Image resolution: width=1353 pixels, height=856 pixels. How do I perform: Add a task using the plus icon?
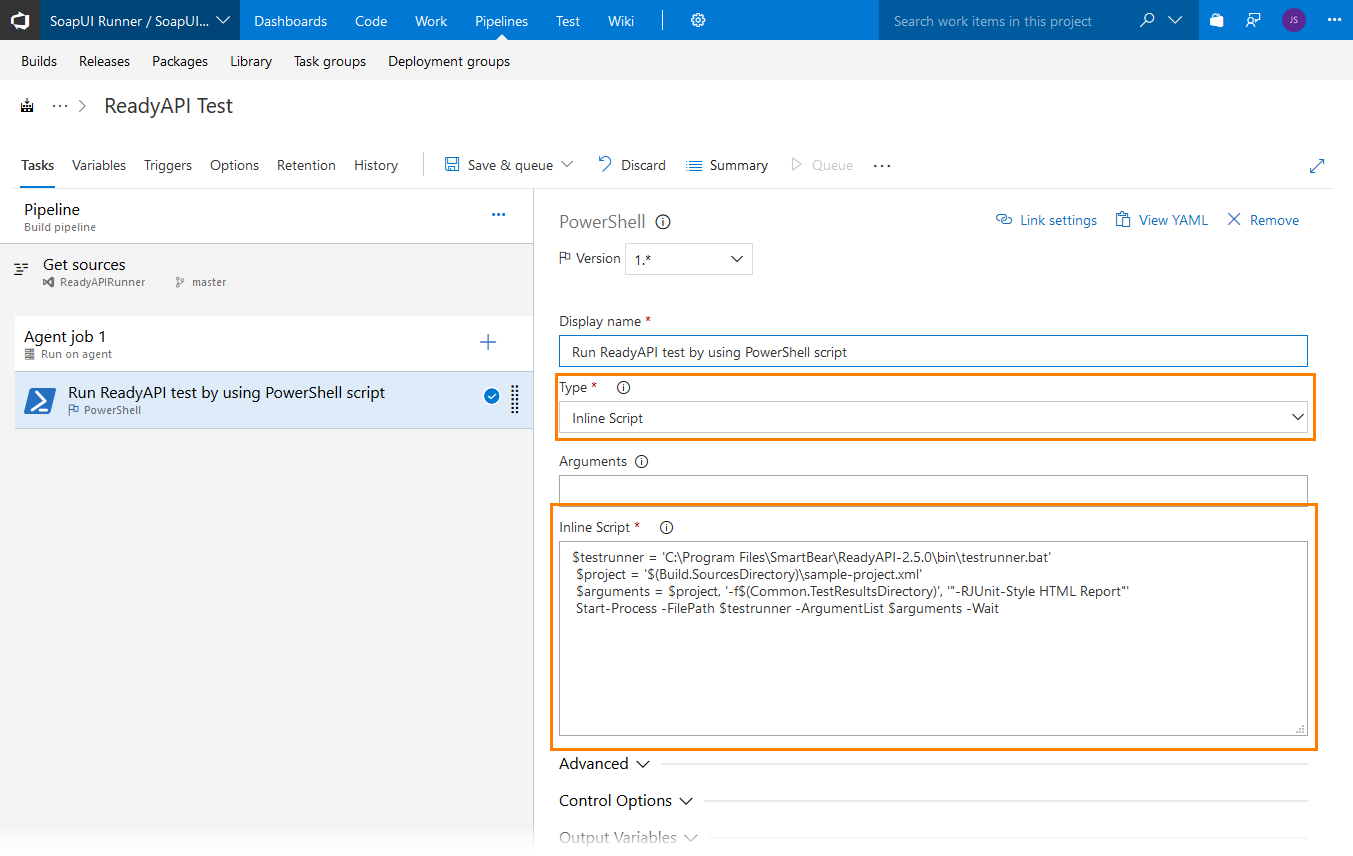pos(488,341)
